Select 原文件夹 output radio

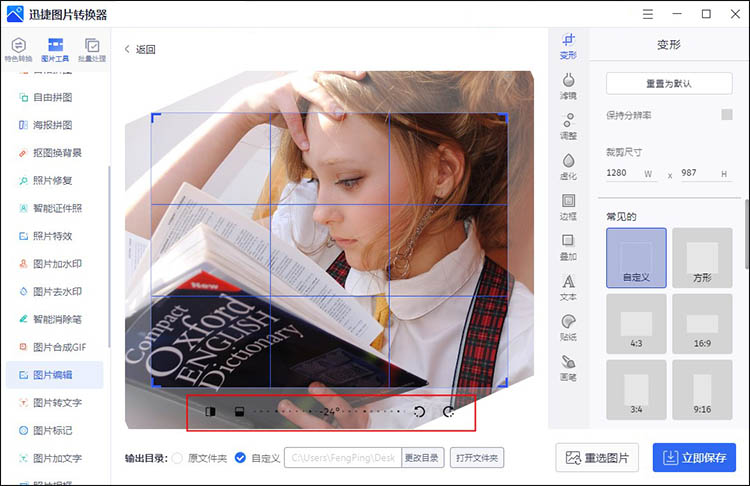click(177, 458)
